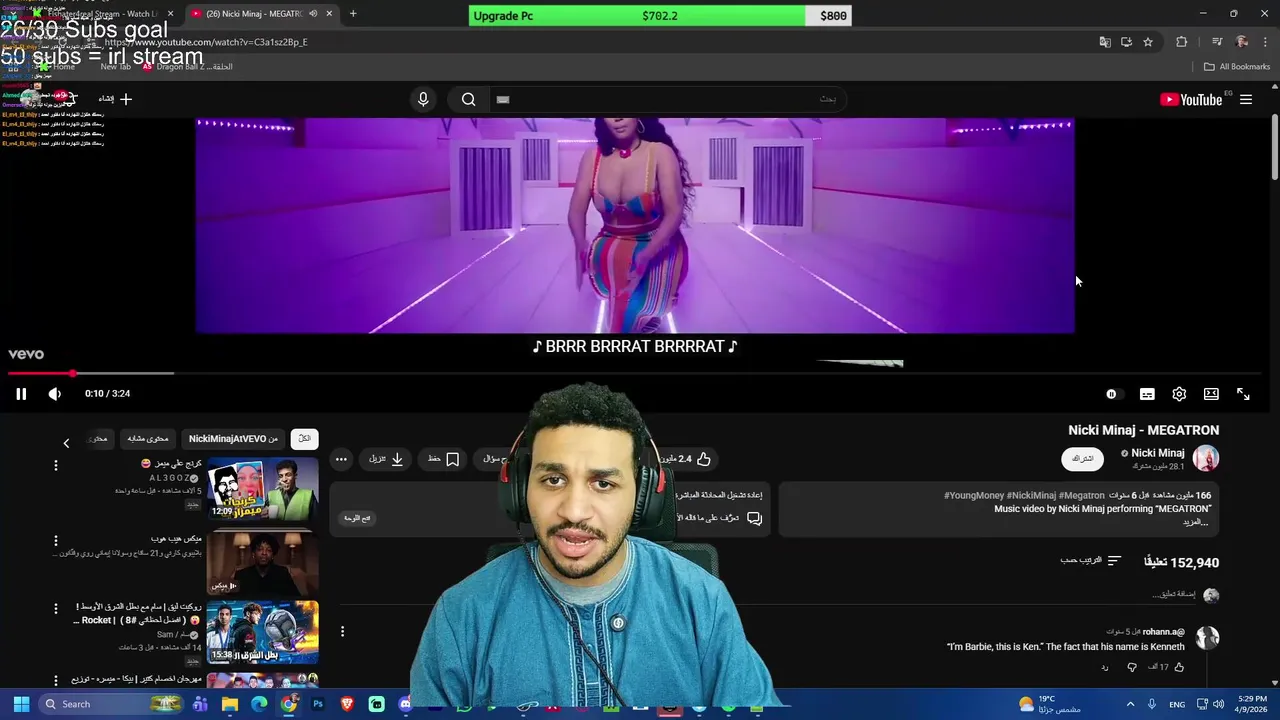
Task: Open the AL3GOZ video thumbnail 12:09
Action: pos(263,488)
